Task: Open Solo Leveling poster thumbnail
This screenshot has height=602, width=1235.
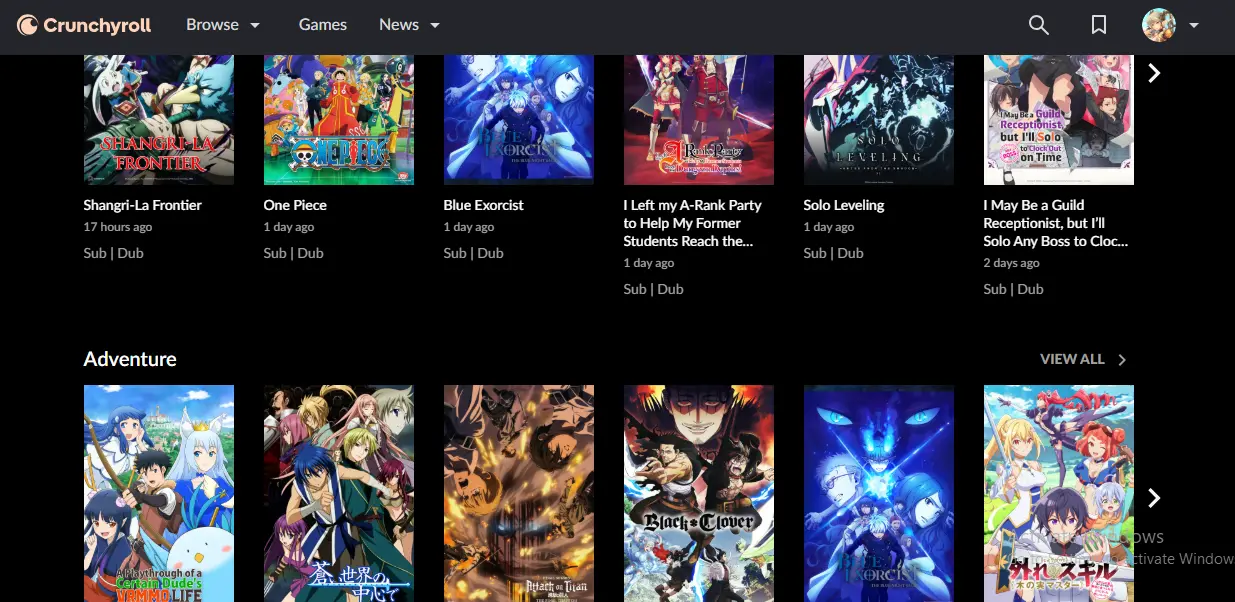Action: click(879, 119)
